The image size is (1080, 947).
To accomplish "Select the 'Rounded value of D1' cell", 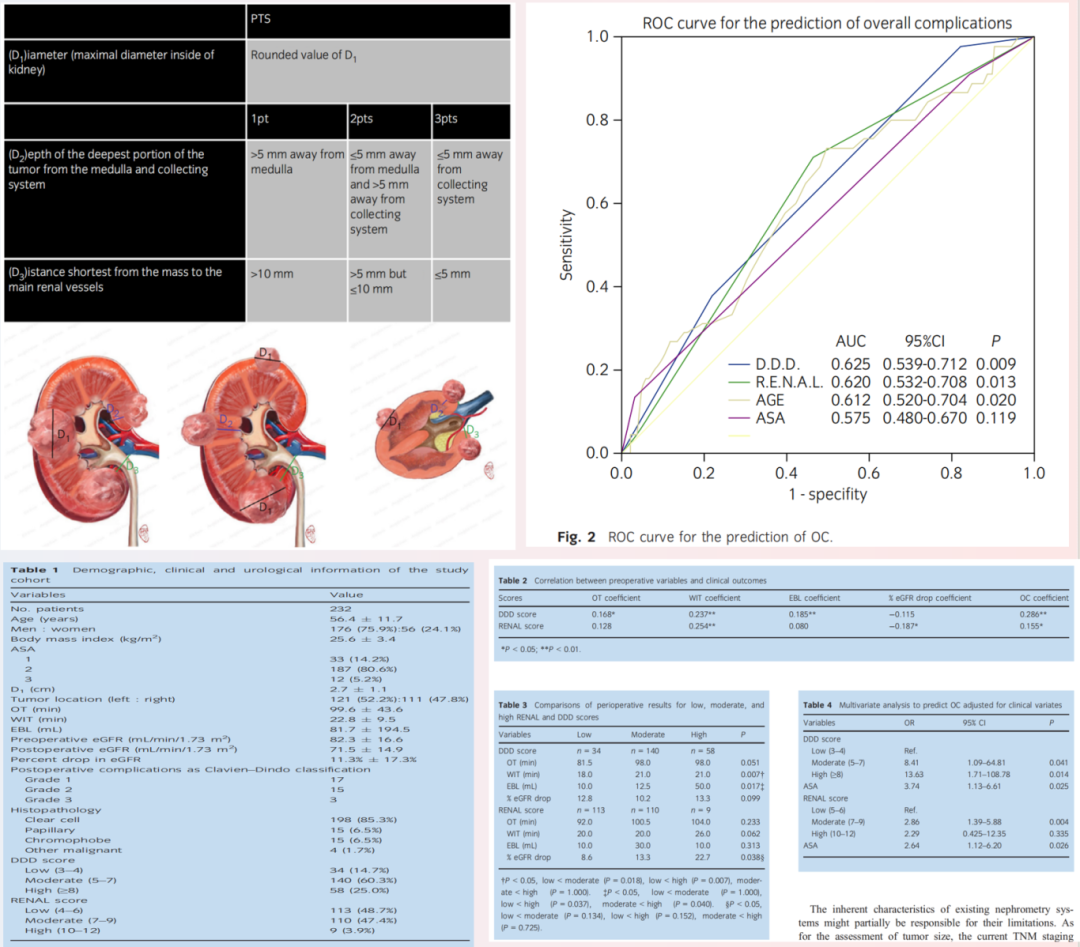I will pos(378,70).
